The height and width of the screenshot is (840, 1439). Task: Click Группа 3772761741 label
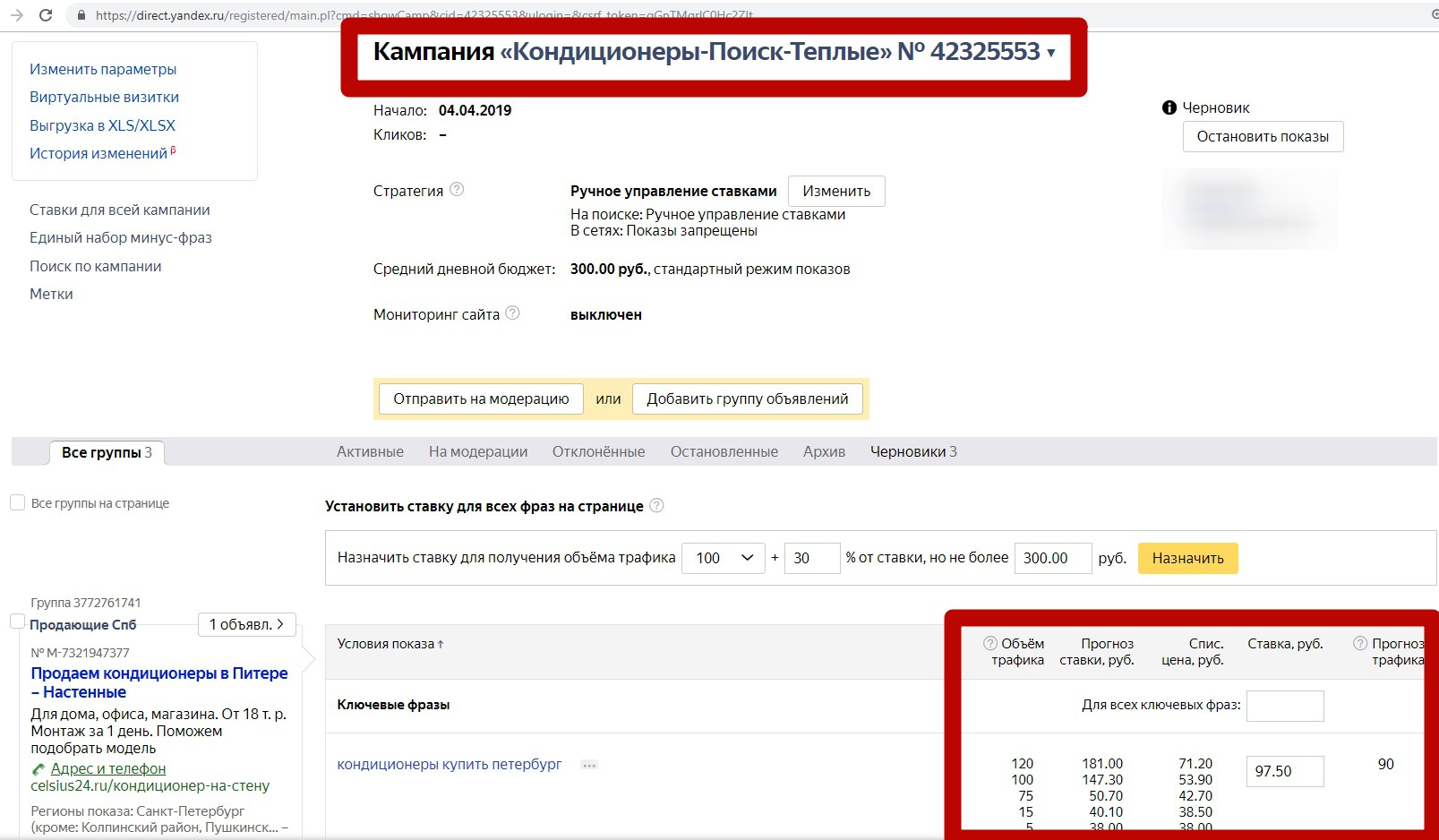(86, 603)
